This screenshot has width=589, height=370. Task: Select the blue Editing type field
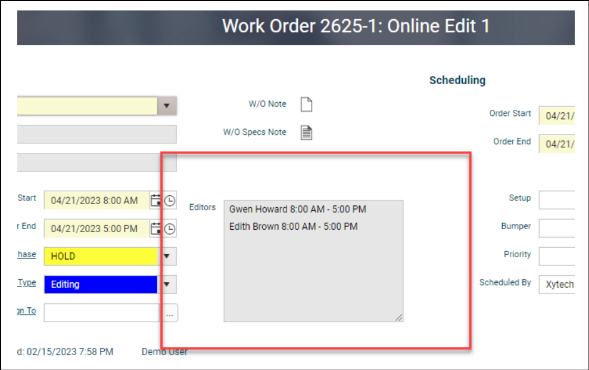coord(101,284)
